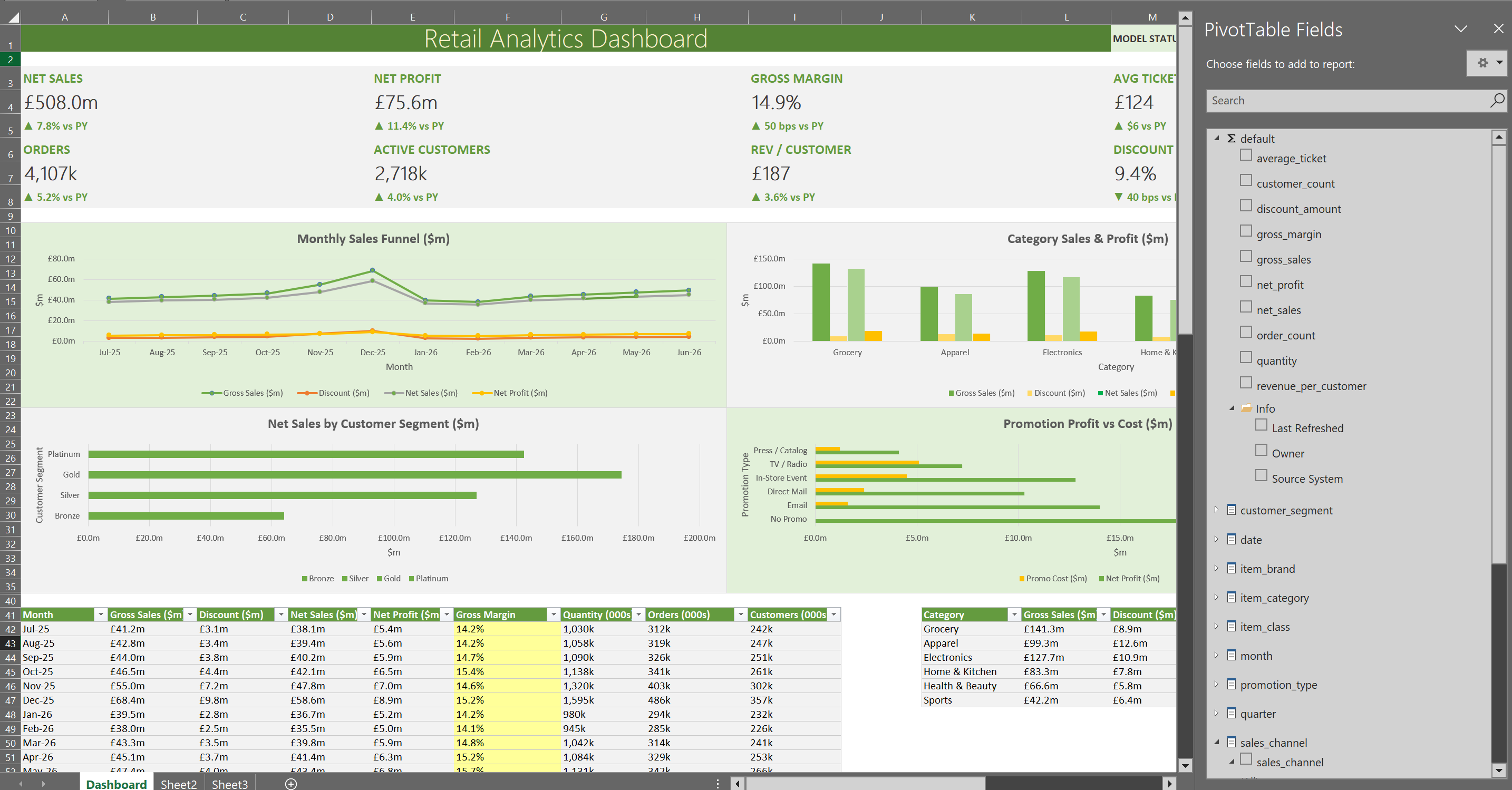Check the gross_margin field
1512x790 pixels.
1246,231
